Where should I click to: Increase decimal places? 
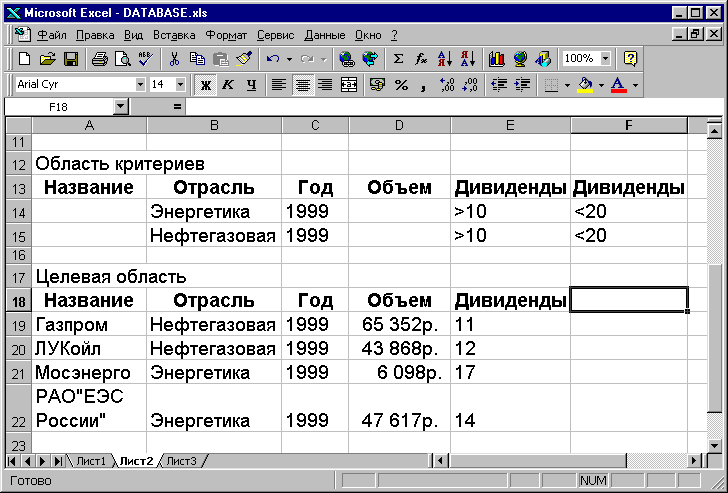447,84
